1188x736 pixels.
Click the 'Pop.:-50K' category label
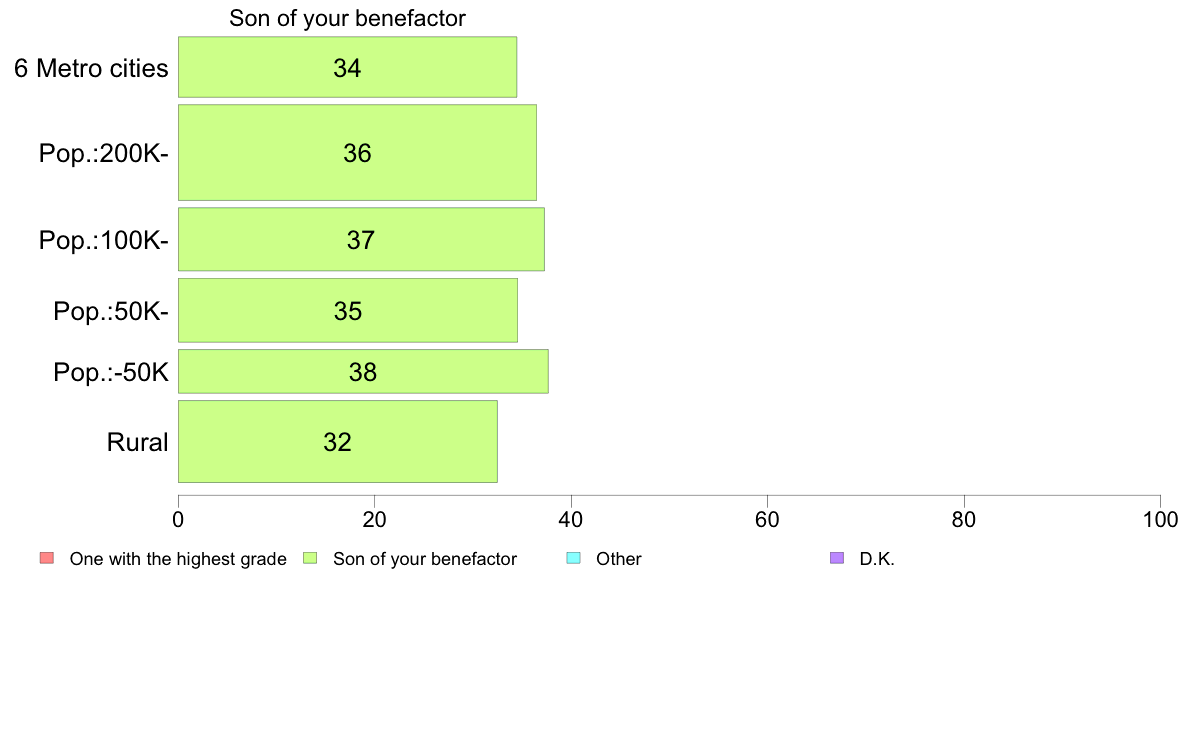click(111, 372)
